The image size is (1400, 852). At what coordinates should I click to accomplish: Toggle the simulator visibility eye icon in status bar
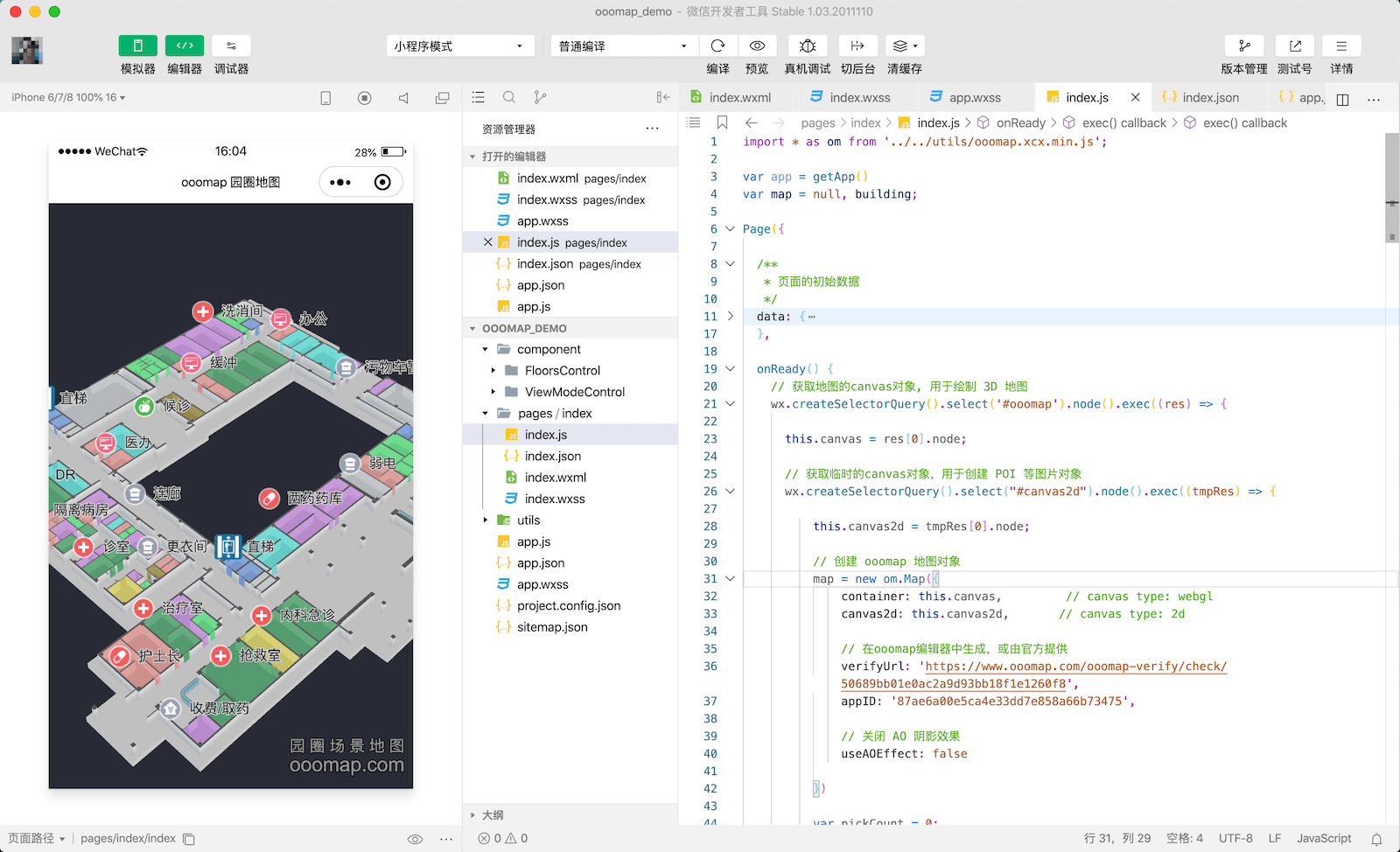coord(416,839)
